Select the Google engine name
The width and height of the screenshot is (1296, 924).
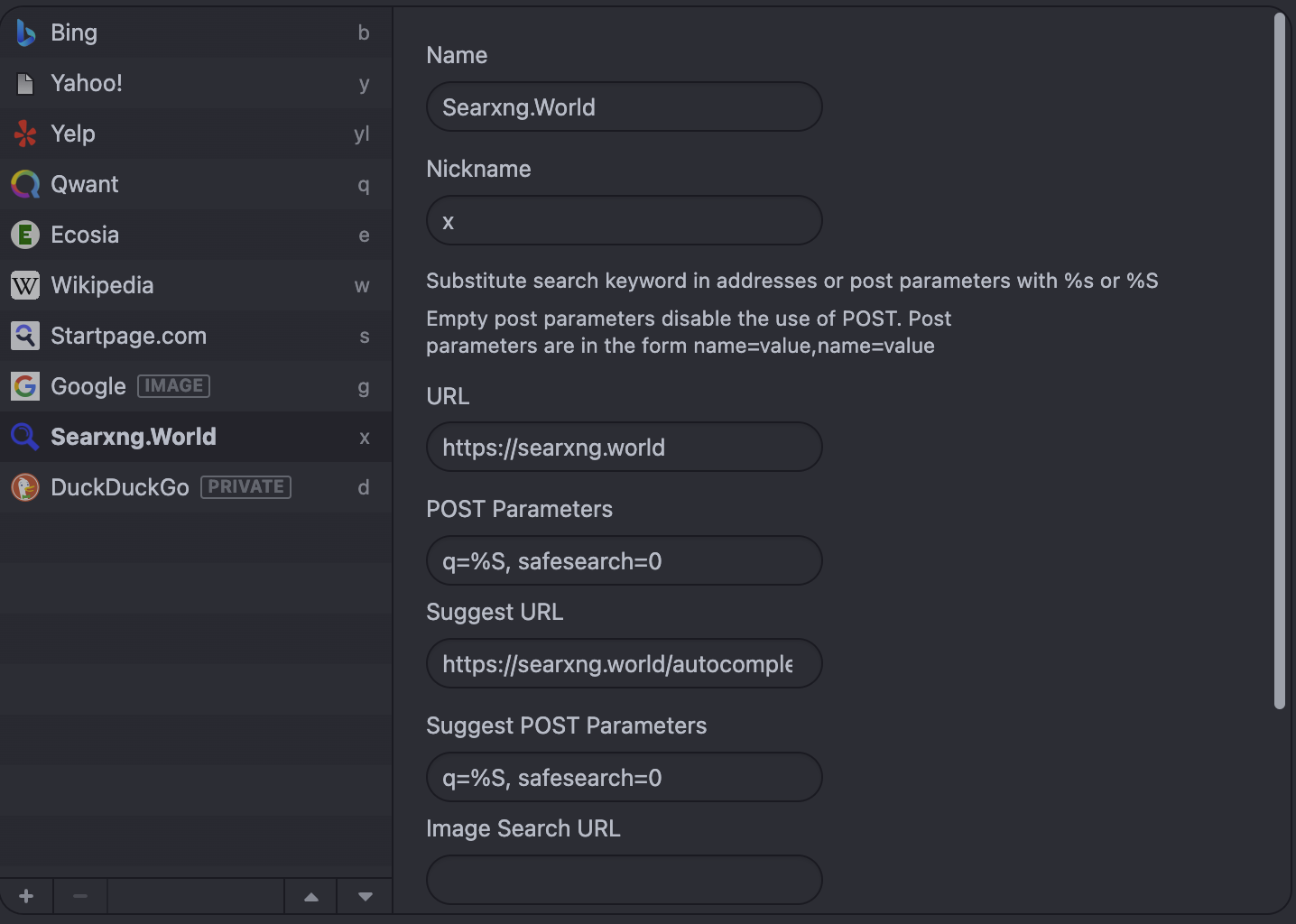tap(88, 387)
